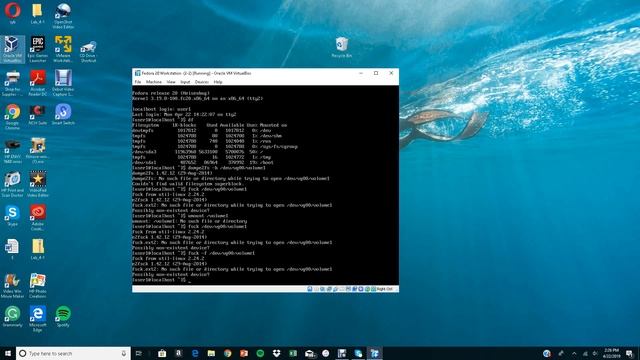Viewport: 640px width, 360px height.
Task: Open the Shop for Supplies printer shortcut
Action: [12, 83]
